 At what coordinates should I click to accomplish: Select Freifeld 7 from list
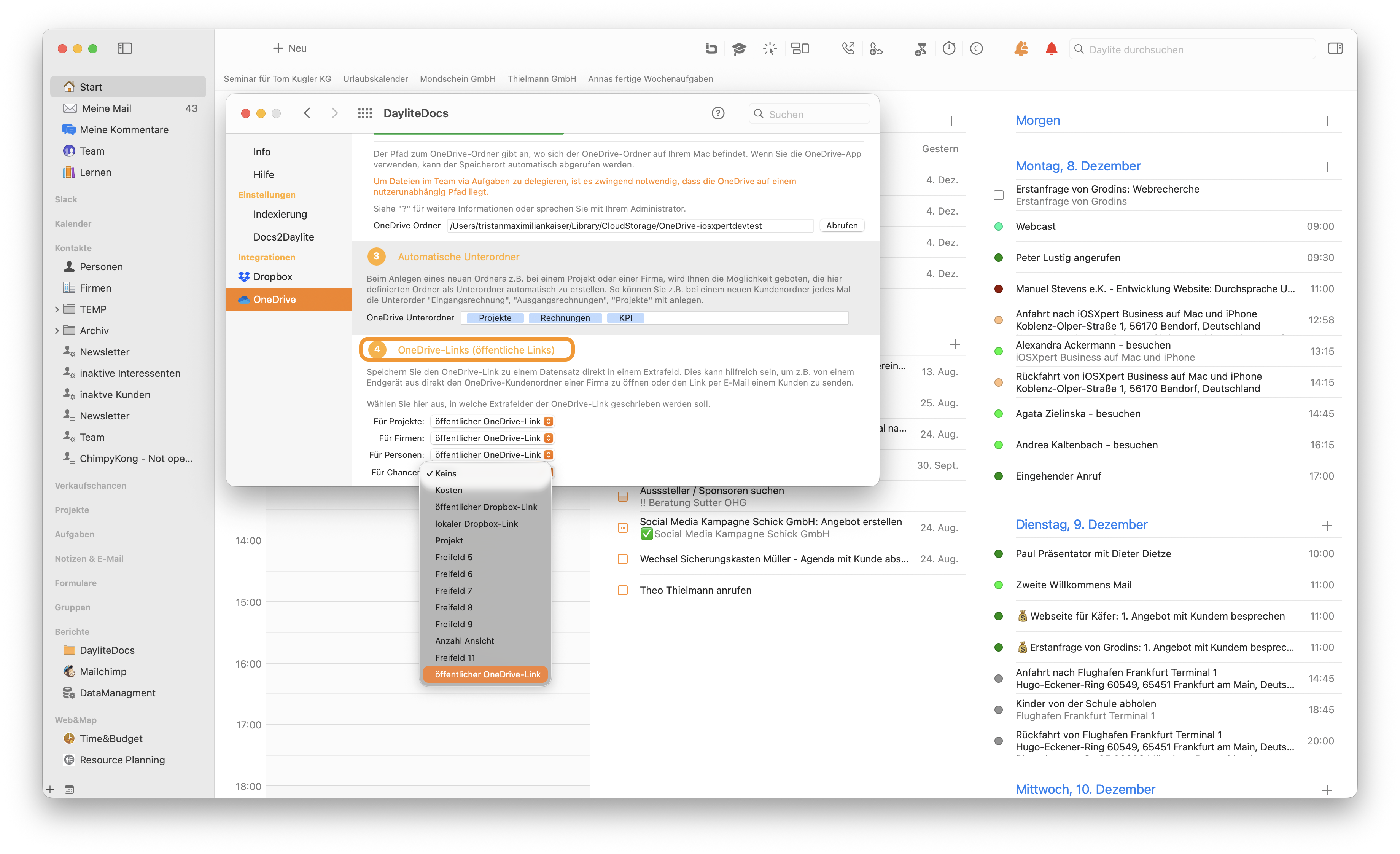[x=485, y=591]
